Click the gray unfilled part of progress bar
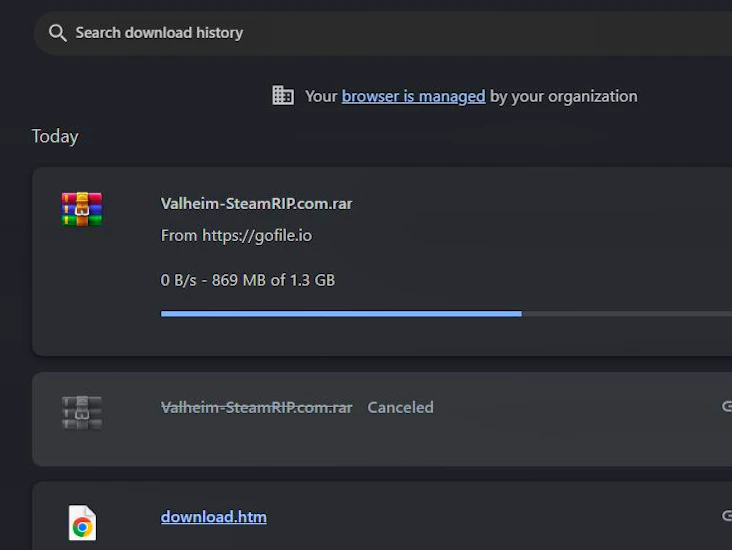Image resolution: width=732 pixels, height=550 pixels. click(625, 314)
